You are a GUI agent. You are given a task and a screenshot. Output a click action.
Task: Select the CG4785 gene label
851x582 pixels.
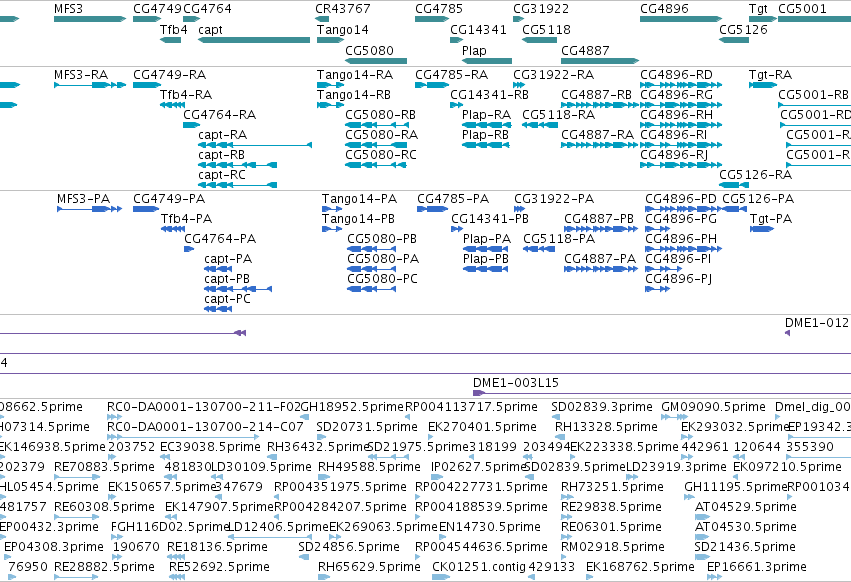(439, 9)
